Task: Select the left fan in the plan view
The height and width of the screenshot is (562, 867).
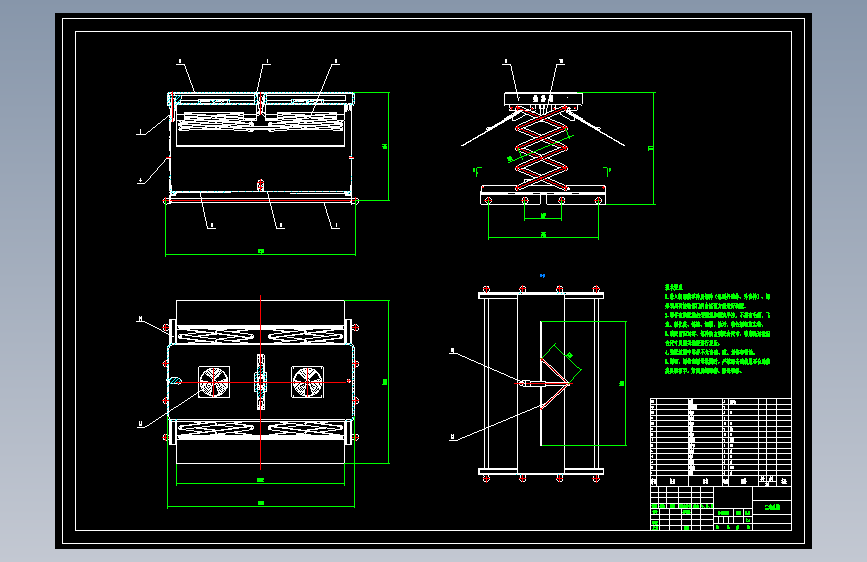Action: click(214, 382)
